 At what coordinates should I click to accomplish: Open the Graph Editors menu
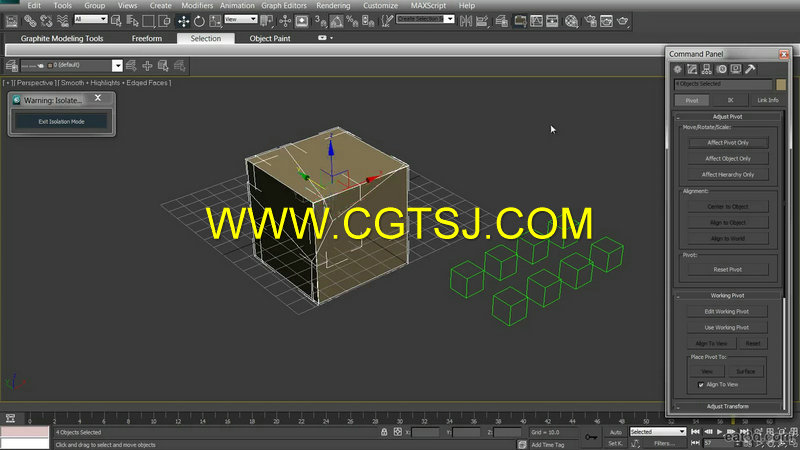click(x=284, y=5)
